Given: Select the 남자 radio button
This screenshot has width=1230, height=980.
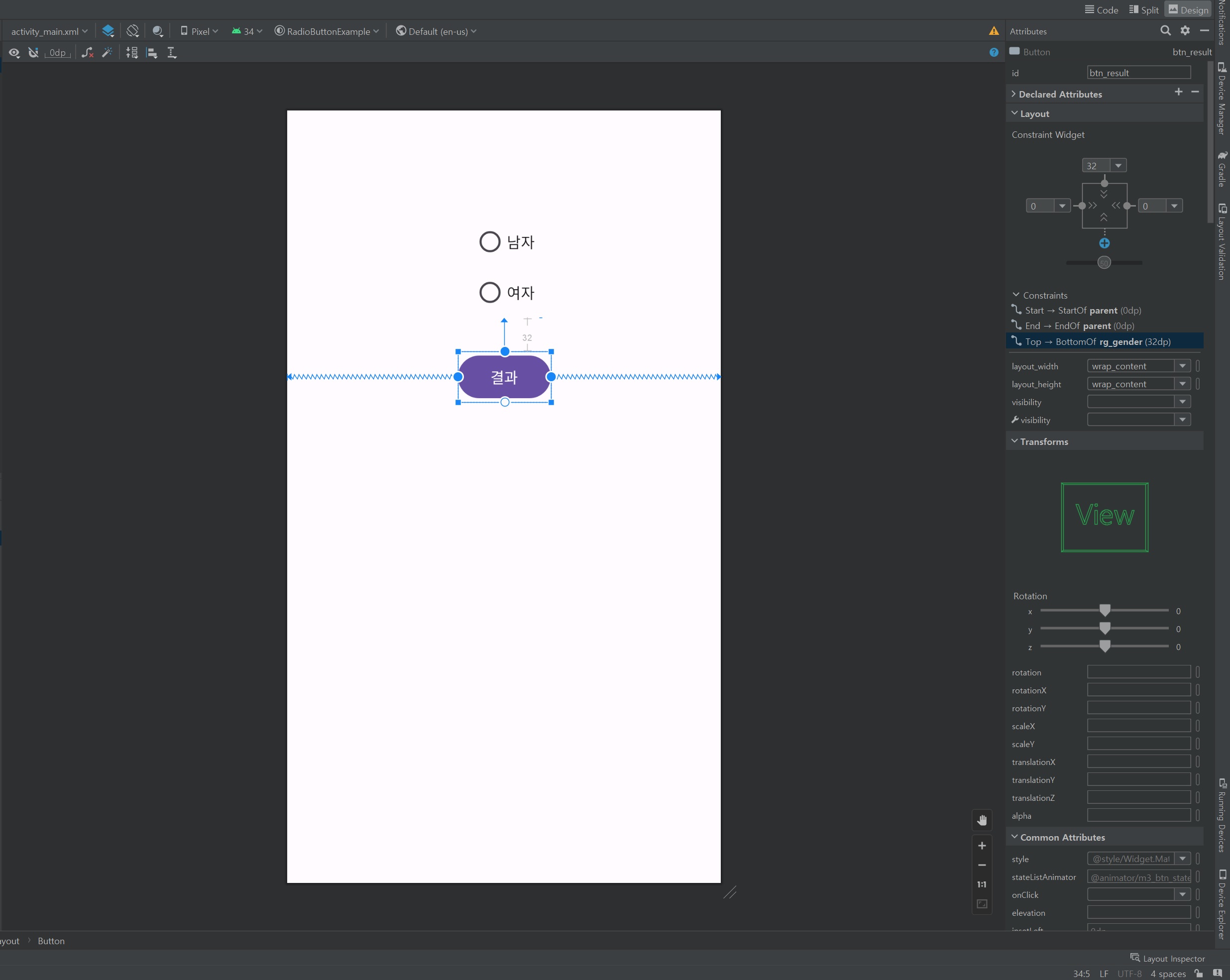Looking at the screenshot, I should [x=489, y=242].
